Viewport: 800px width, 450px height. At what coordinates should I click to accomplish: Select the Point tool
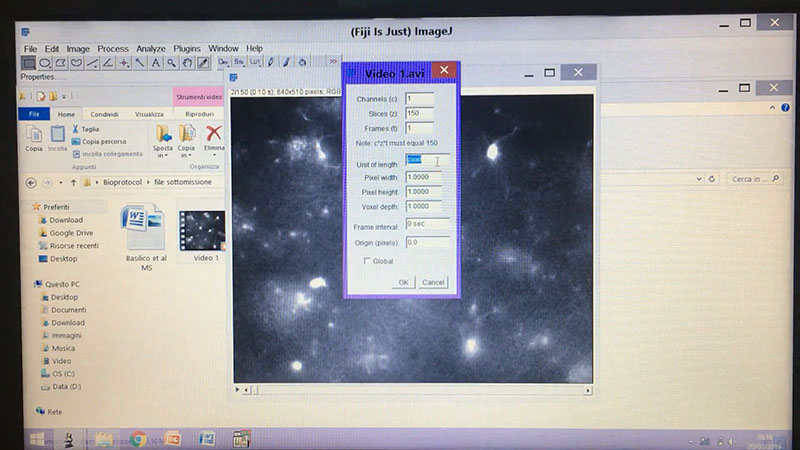pos(124,63)
